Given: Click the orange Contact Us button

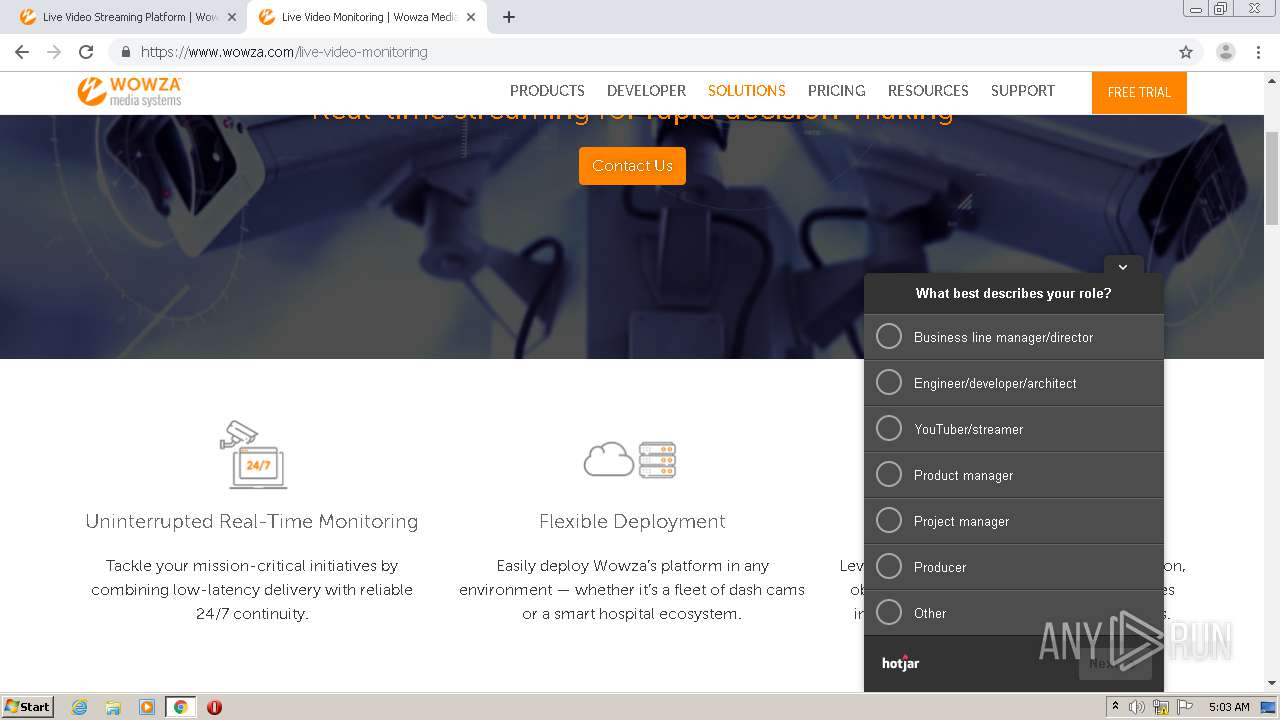Looking at the screenshot, I should [632, 166].
